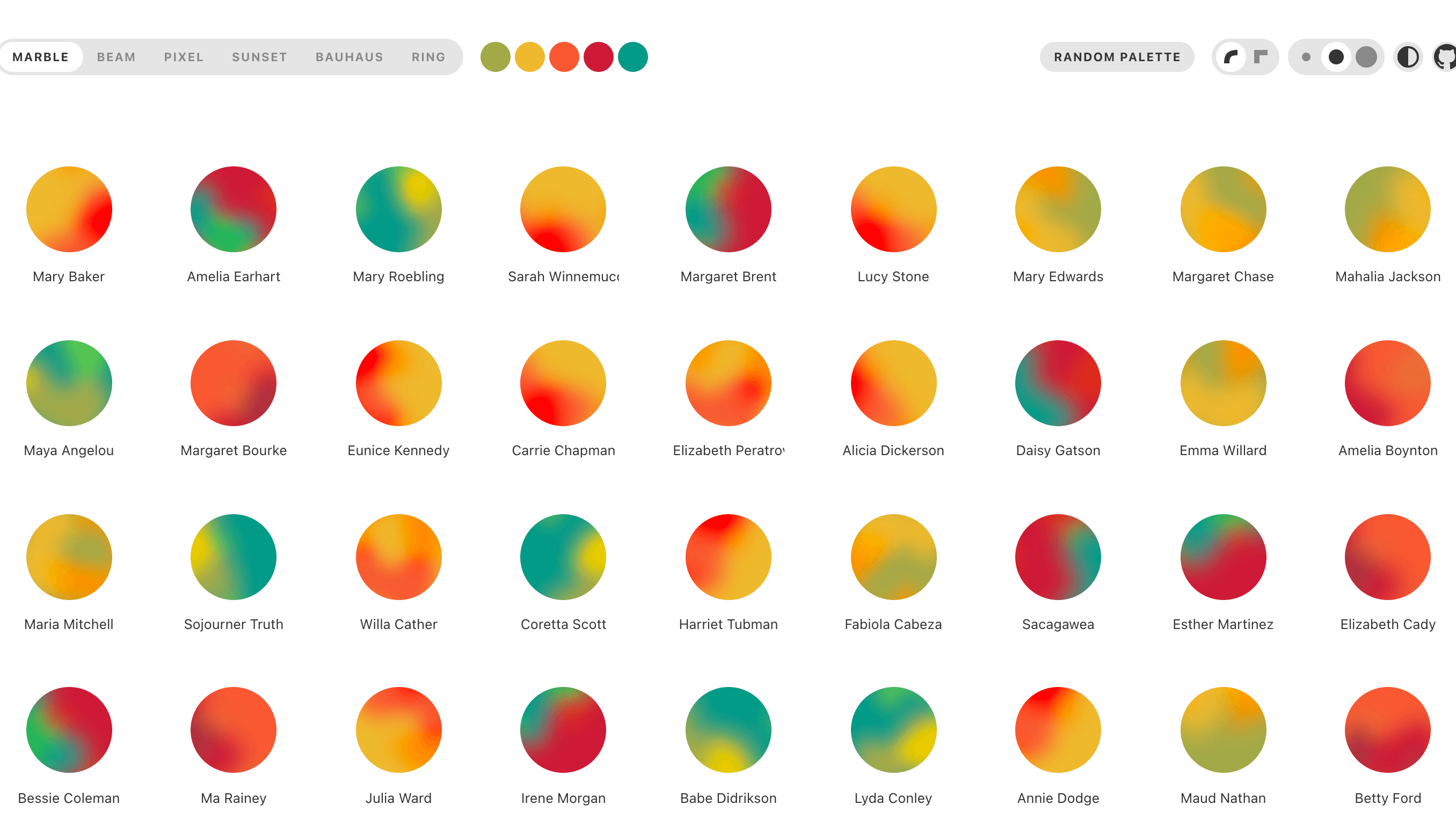Click the Mary Baker avatar
This screenshot has width=1456, height=819.
pyautogui.click(x=68, y=209)
